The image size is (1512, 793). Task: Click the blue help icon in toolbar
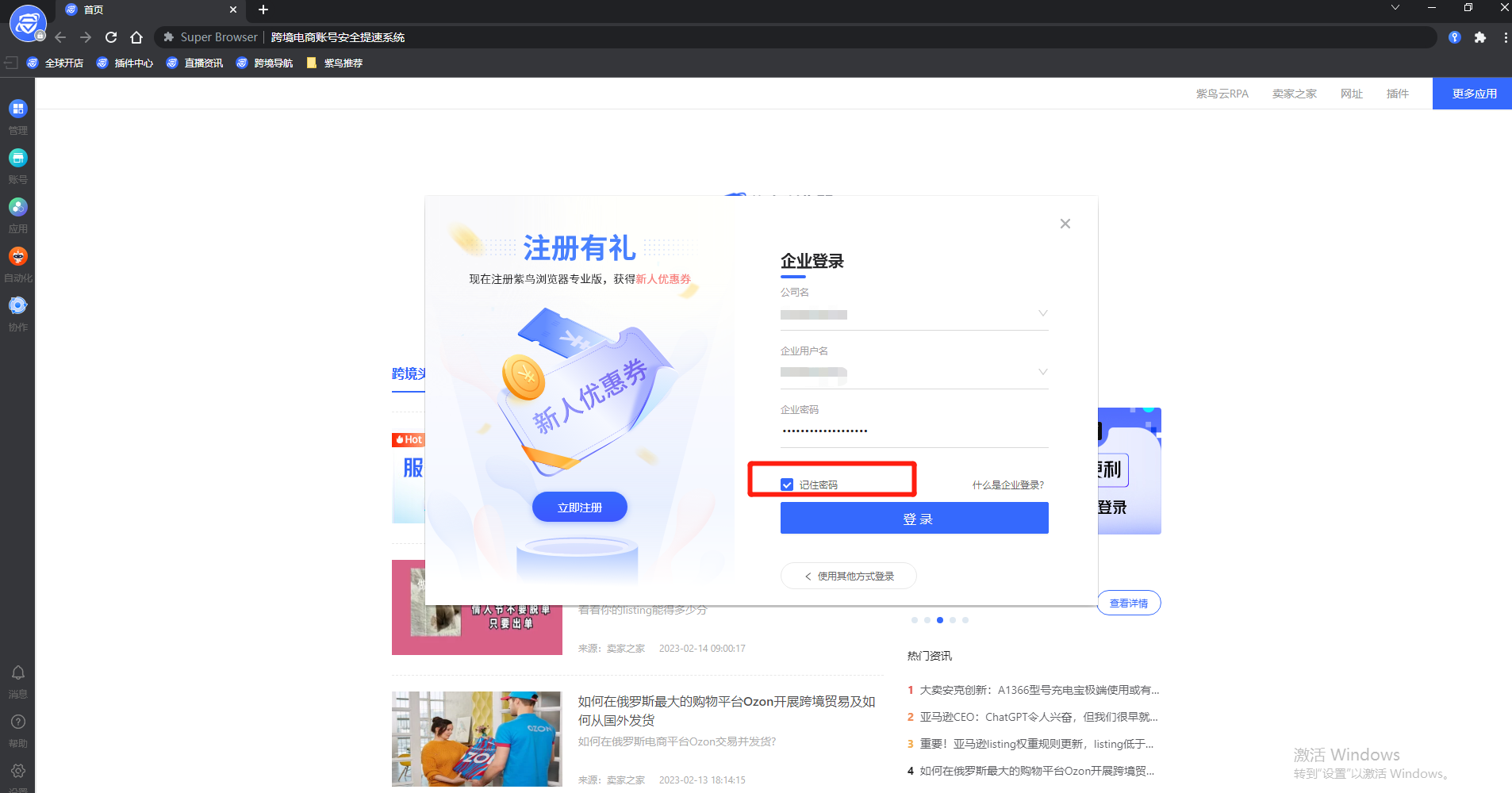(x=1455, y=37)
